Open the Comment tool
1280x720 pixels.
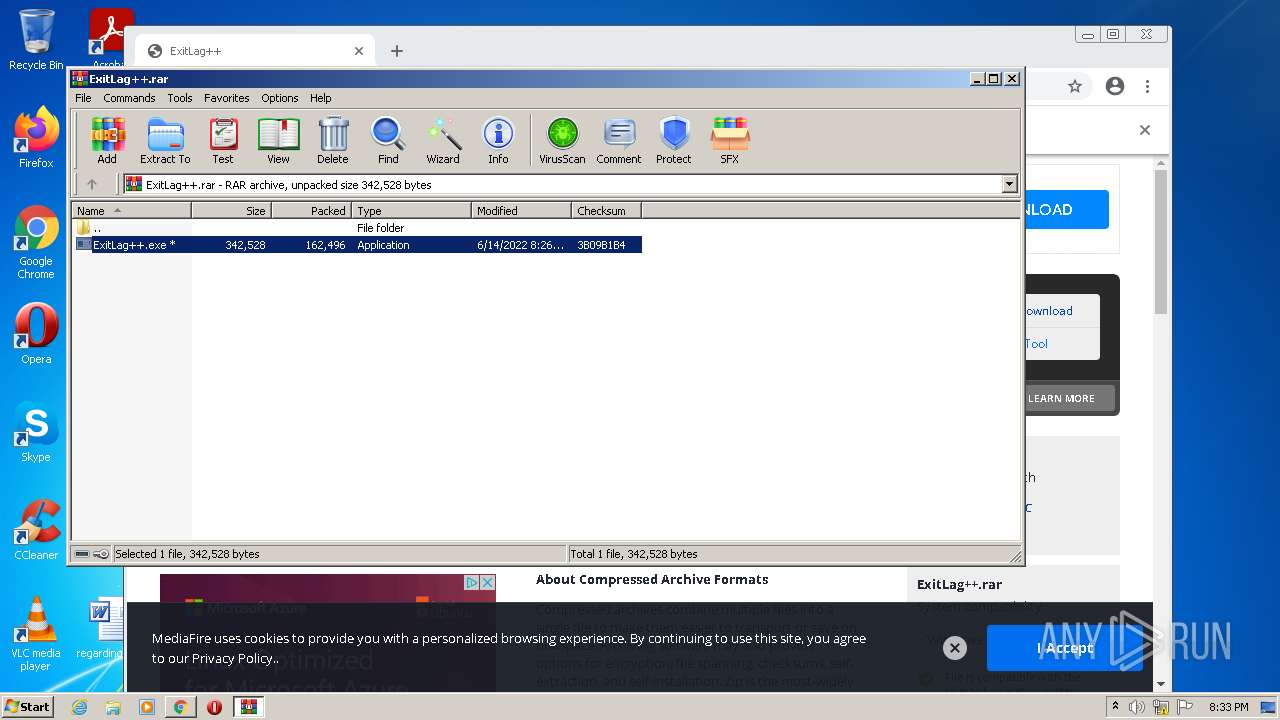[619, 141]
